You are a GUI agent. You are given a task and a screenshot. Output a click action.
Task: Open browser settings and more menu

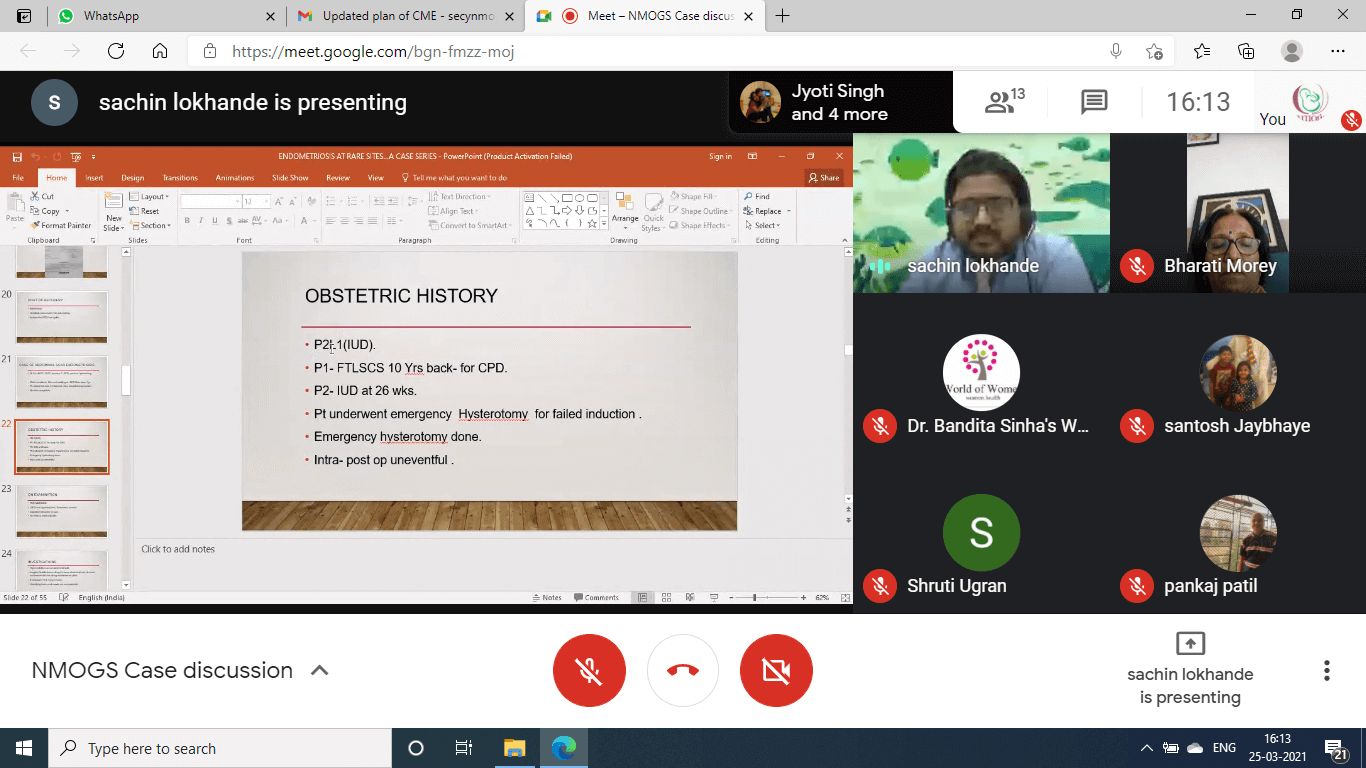click(x=1338, y=51)
